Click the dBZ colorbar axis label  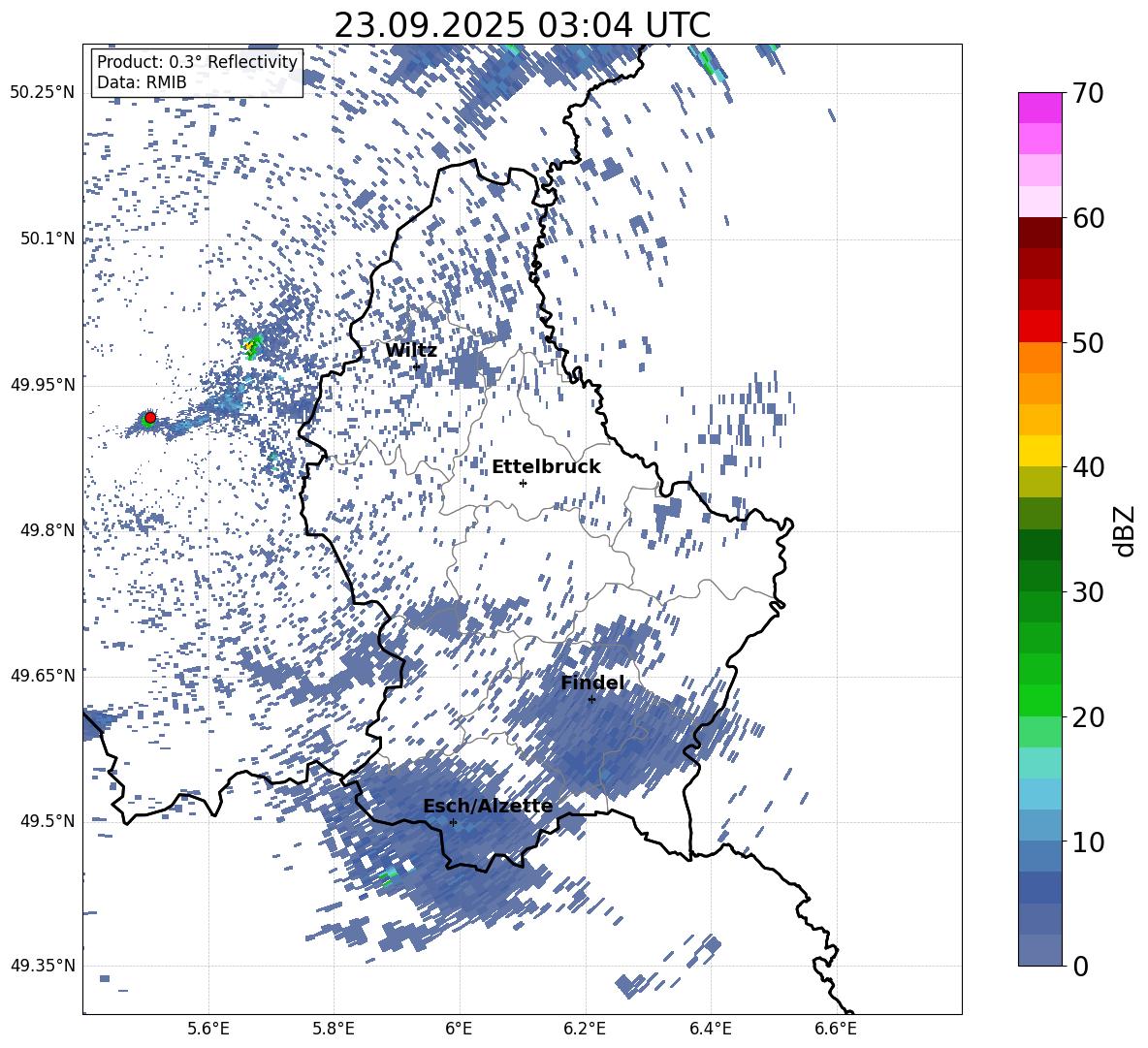click(x=1124, y=530)
